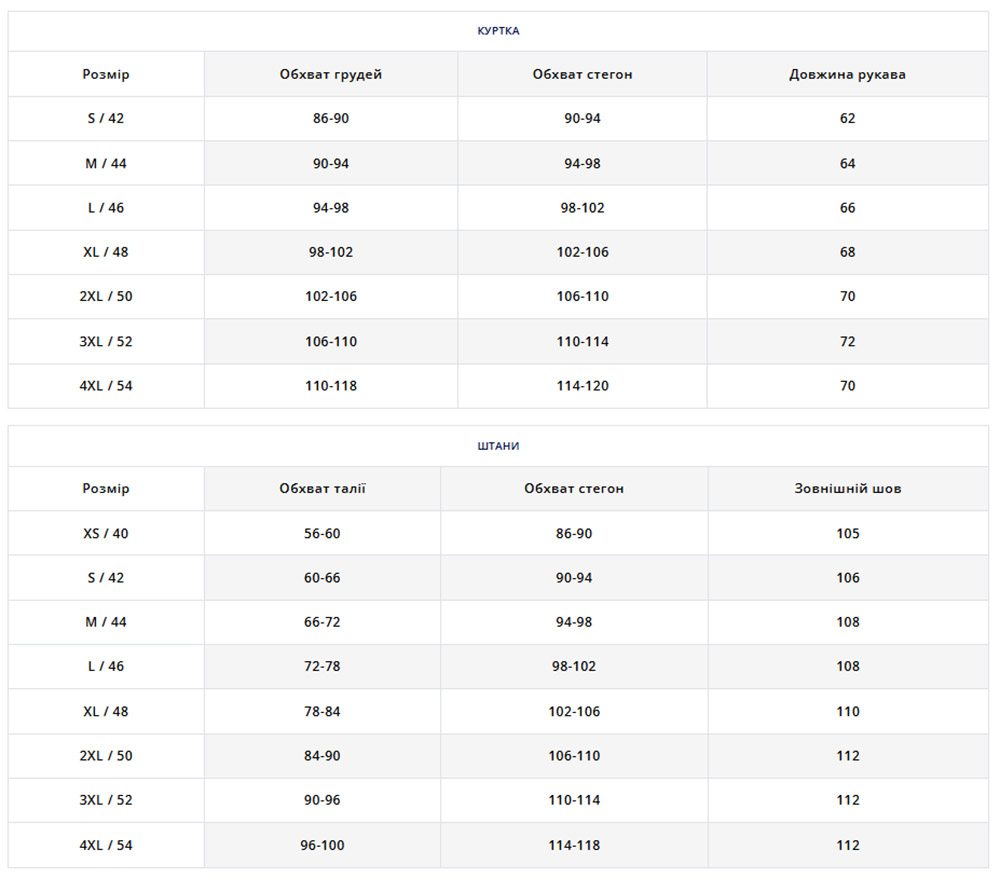Screen dimensions: 1000x878
Task: Select the waist value 72-78
Action: (322, 667)
